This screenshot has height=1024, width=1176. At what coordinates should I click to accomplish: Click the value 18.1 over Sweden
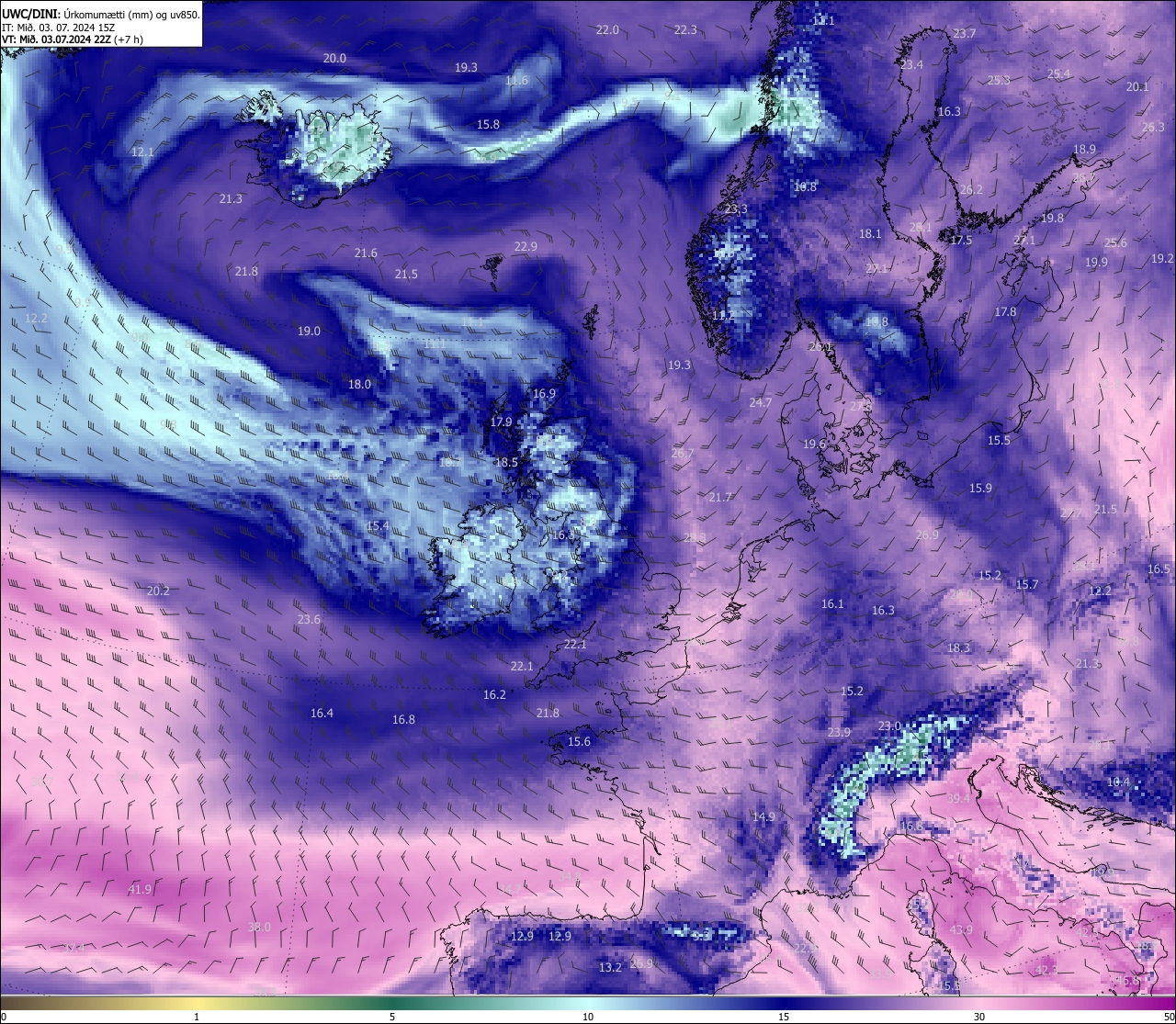pos(869,233)
